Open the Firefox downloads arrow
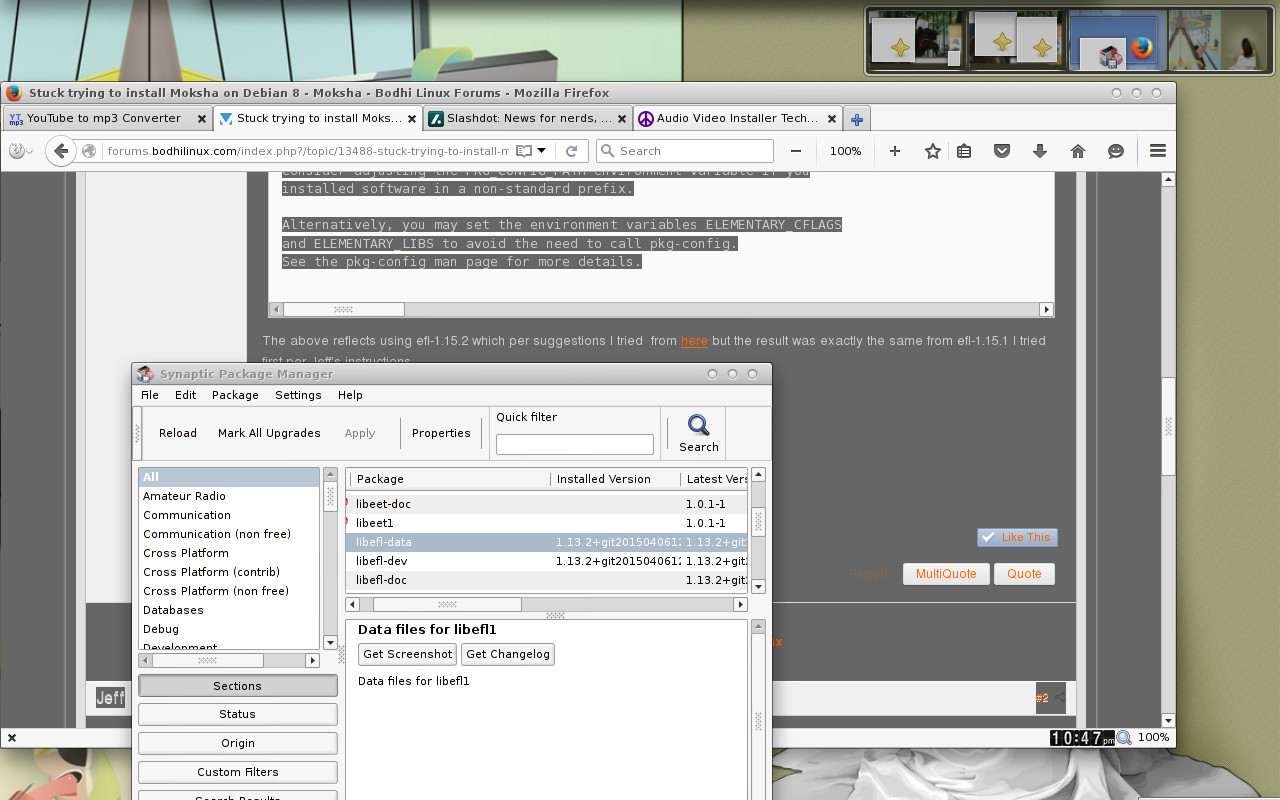1280x800 pixels. point(1039,151)
